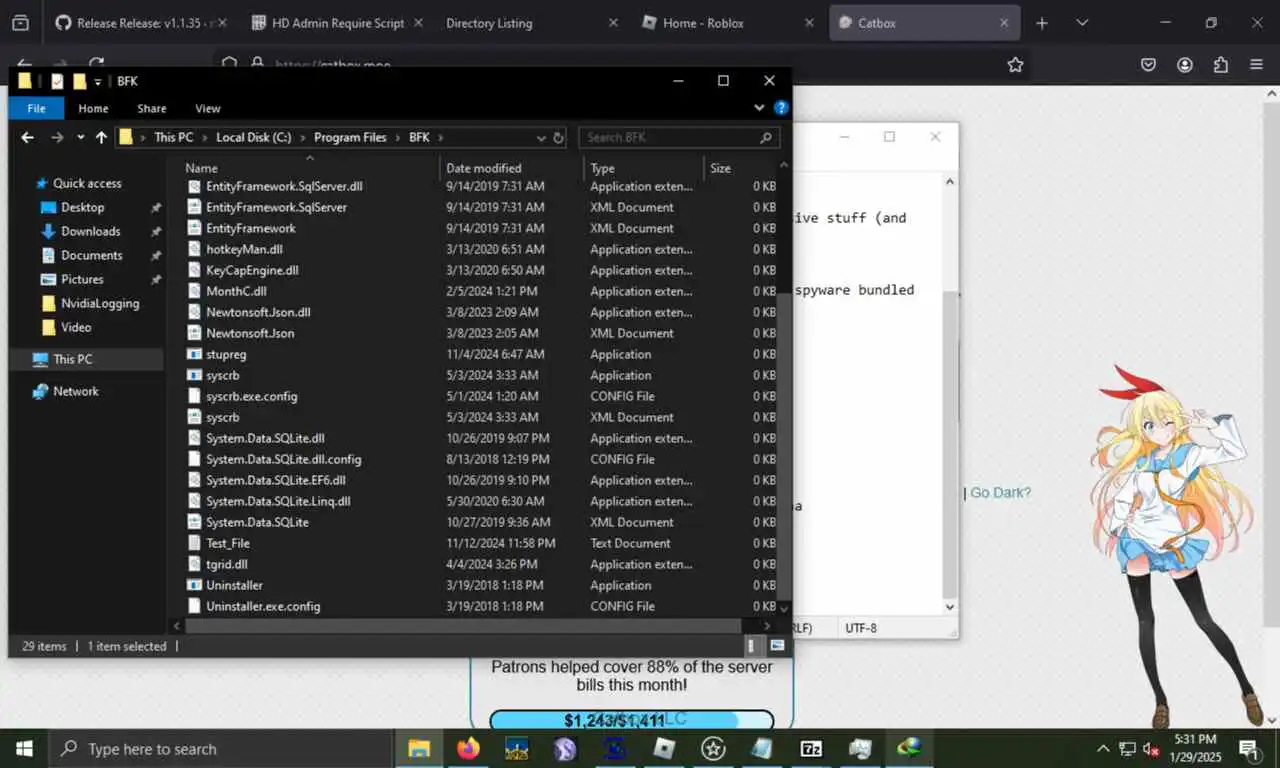This screenshot has height=768, width=1280.
Task: Open NvidiaLogging folder in sidebar
Action: pyautogui.click(x=100, y=303)
